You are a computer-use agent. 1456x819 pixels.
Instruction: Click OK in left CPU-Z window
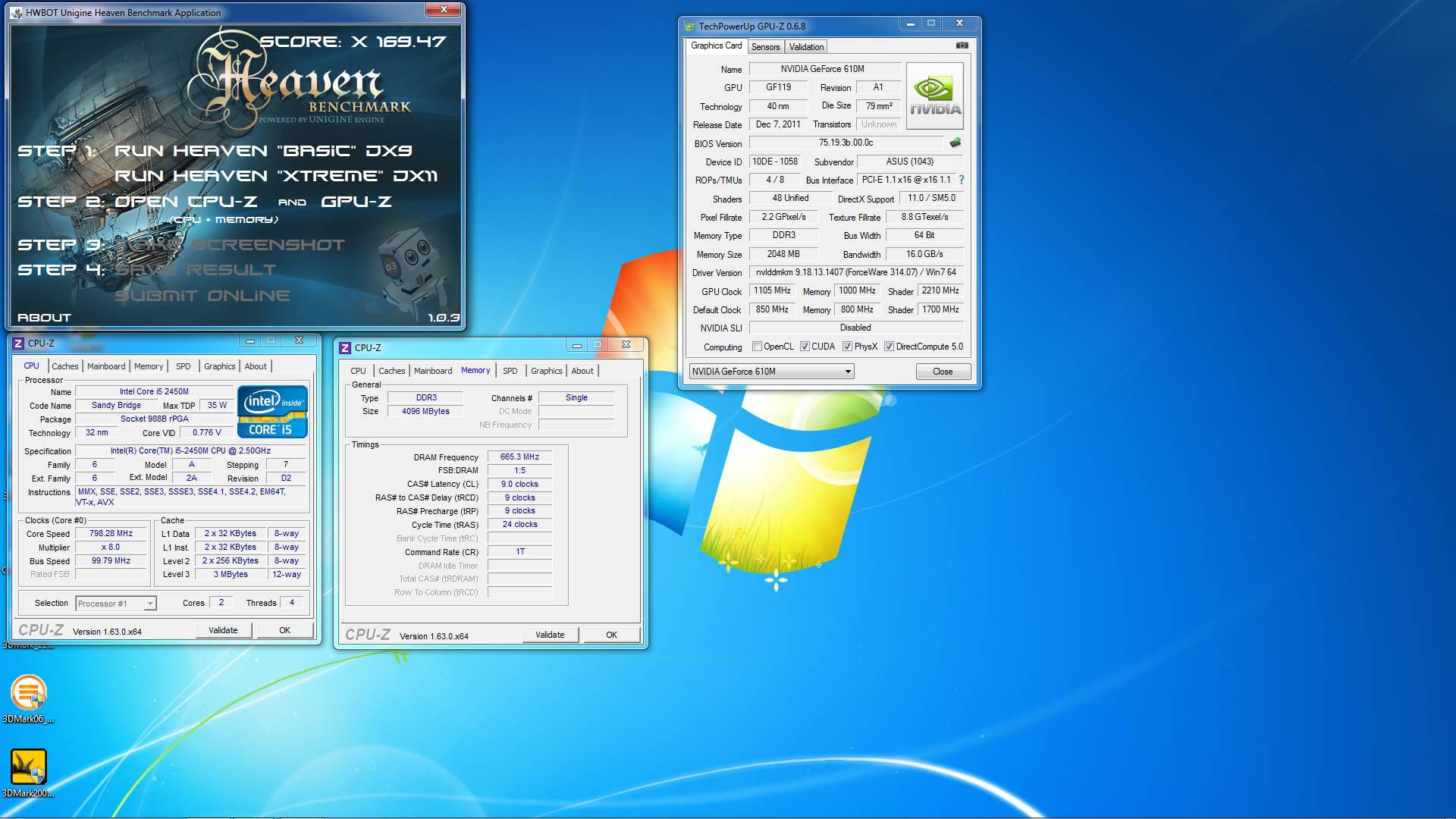coord(284,630)
